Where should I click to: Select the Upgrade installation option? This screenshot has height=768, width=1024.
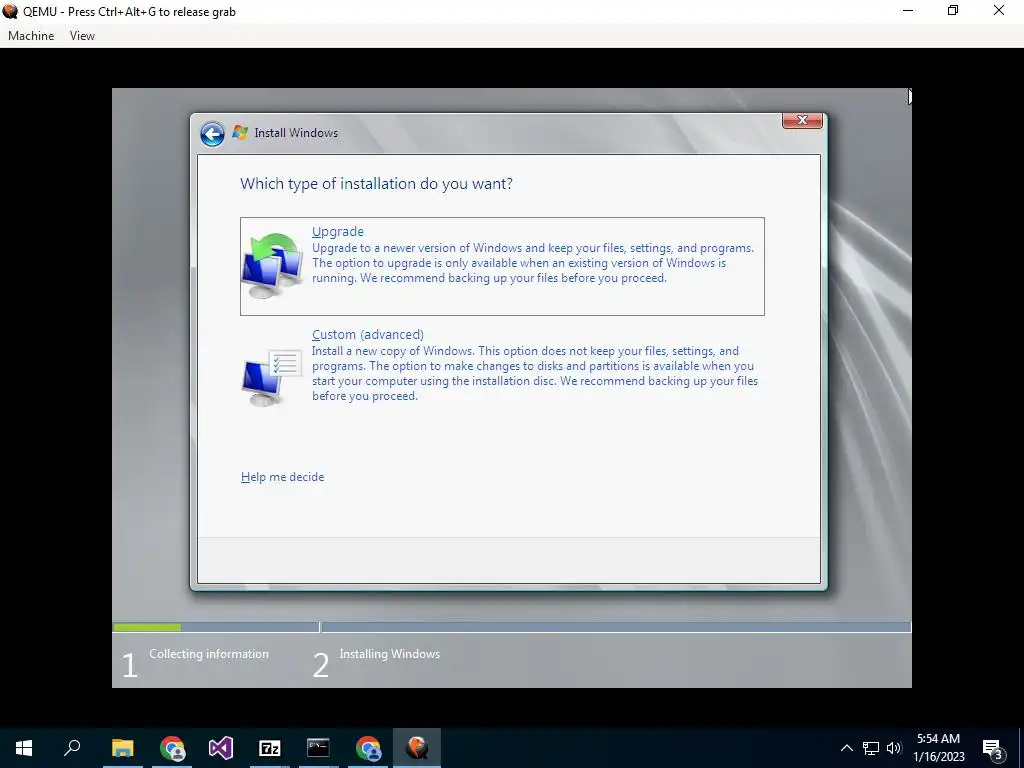click(x=502, y=266)
